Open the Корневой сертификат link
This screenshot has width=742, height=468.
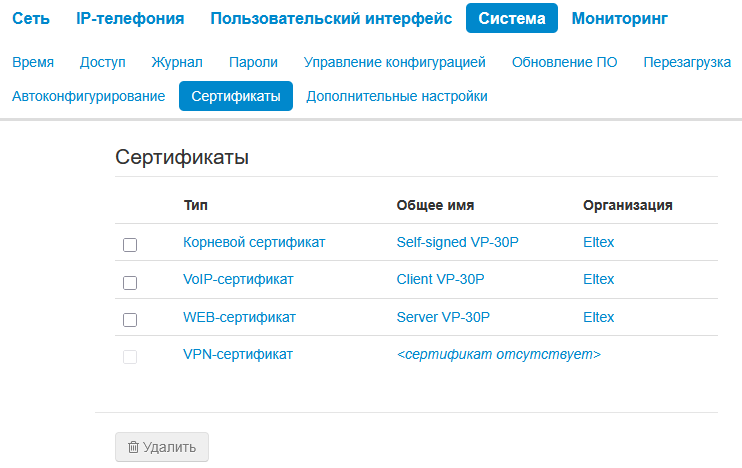(254, 242)
